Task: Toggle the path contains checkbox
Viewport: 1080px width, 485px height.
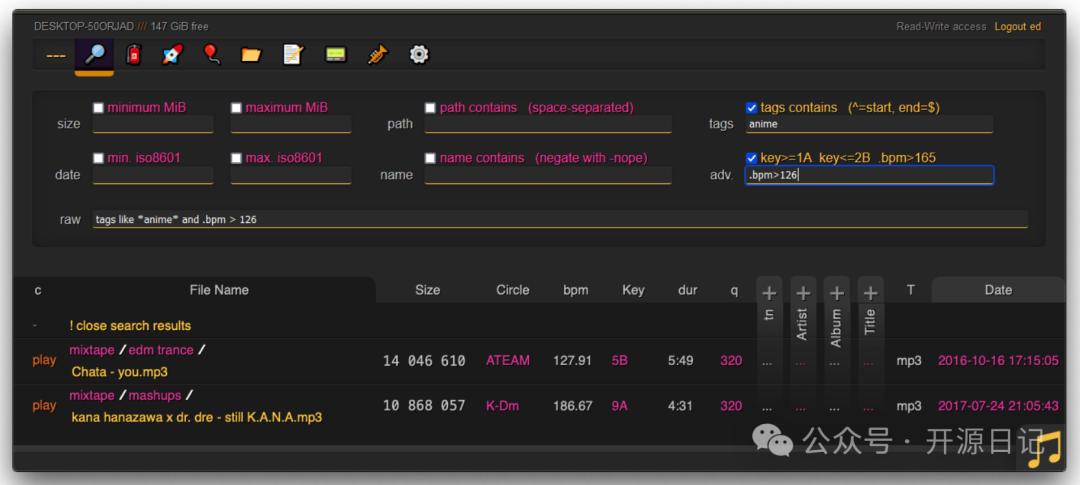Action: coord(431,108)
